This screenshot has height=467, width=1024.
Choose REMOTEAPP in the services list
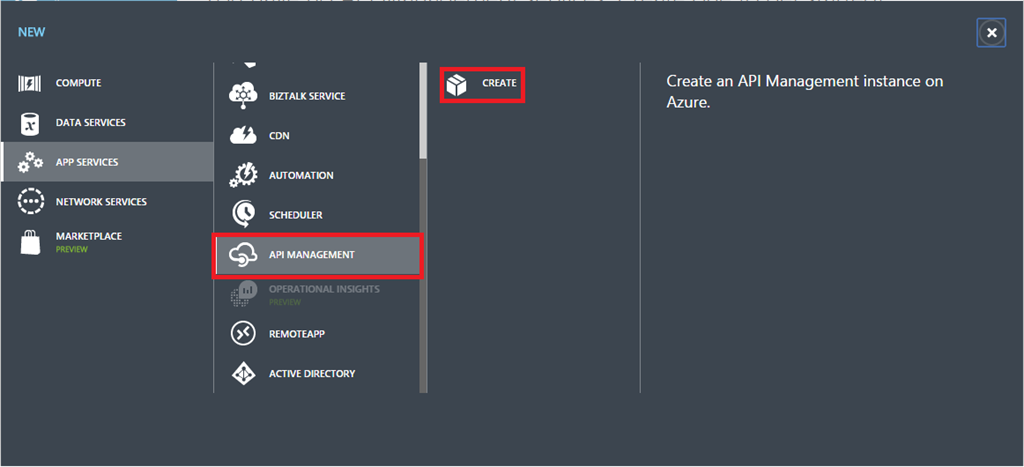[x=296, y=334]
